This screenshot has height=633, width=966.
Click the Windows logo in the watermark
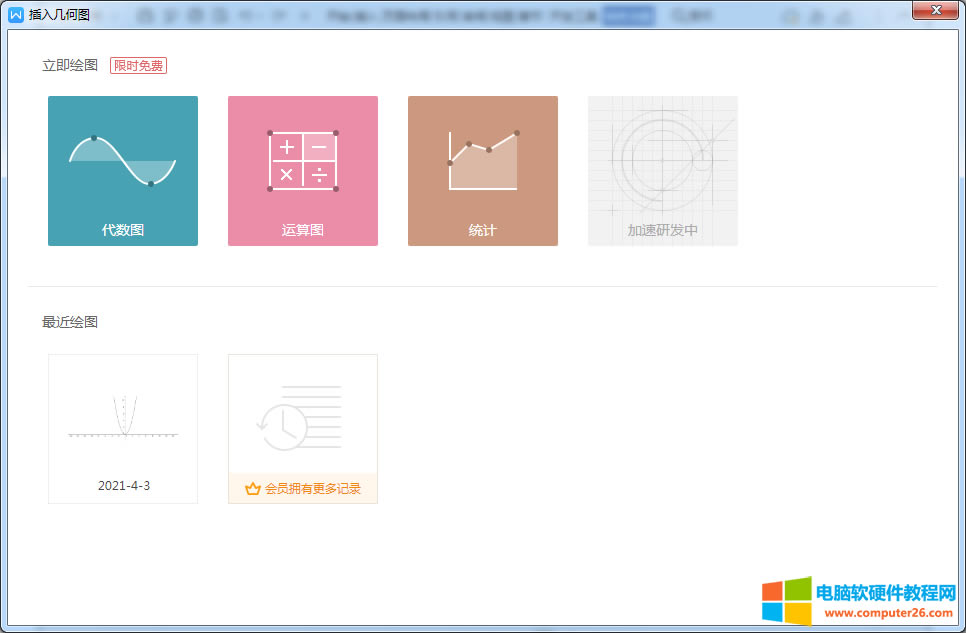click(786, 600)
